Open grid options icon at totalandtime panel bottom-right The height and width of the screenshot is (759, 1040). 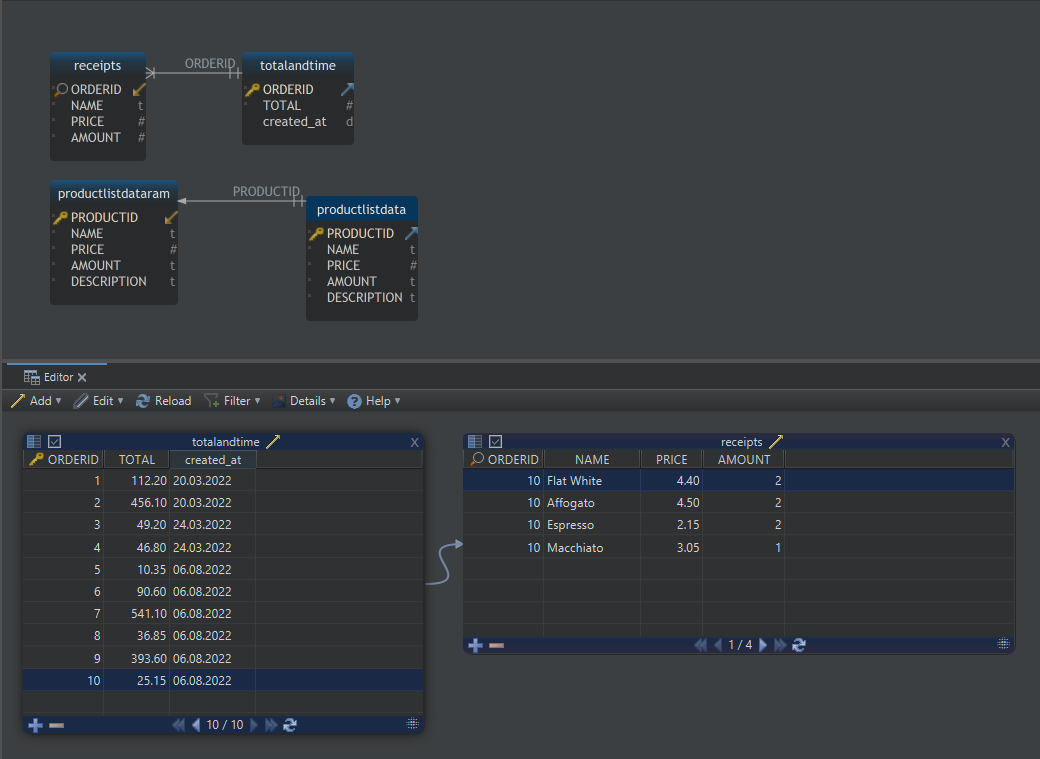[x=412, y=724]
